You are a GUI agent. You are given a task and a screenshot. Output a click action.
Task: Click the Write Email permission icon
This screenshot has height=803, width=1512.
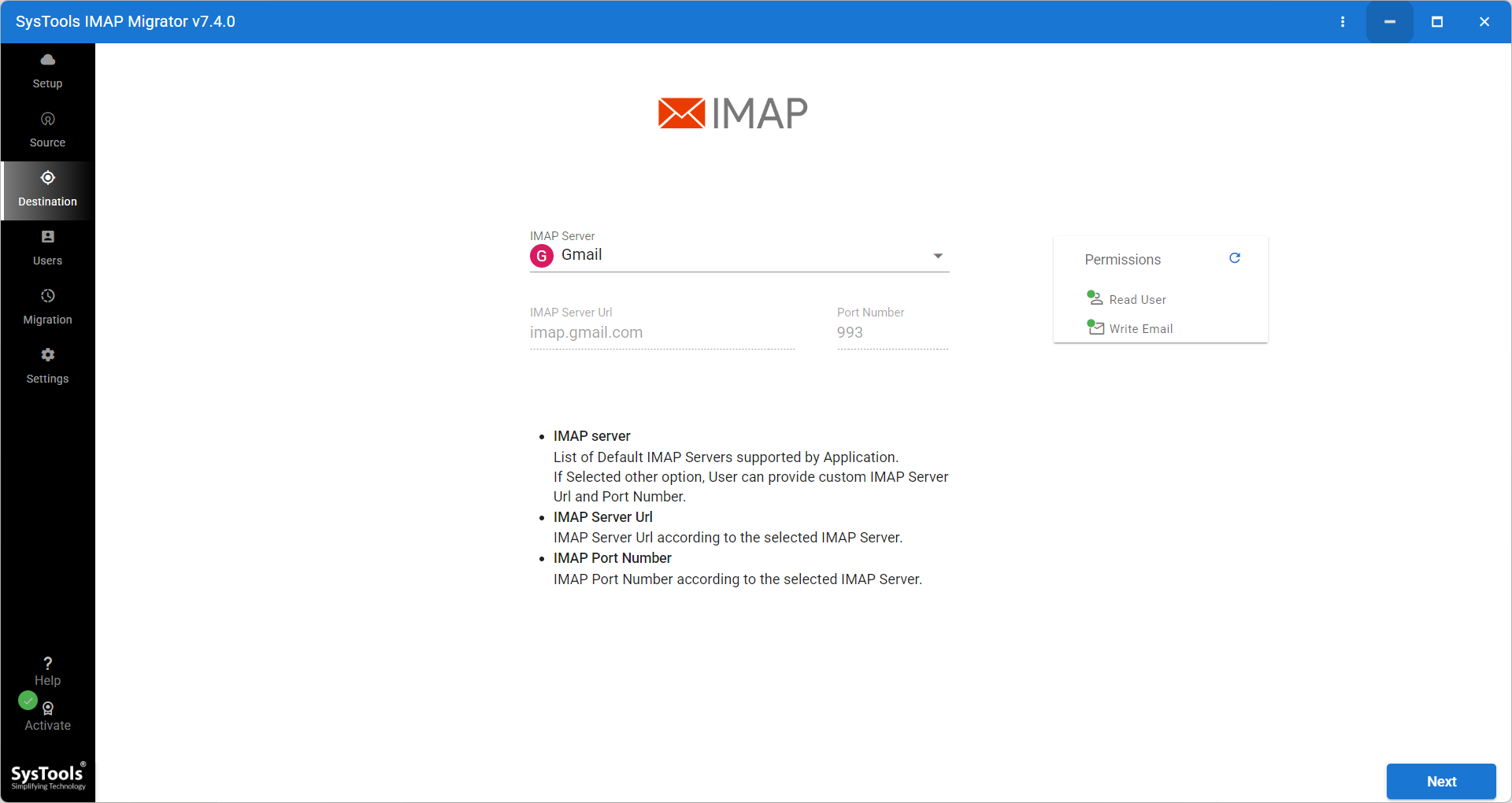(x=1095, y=327)
